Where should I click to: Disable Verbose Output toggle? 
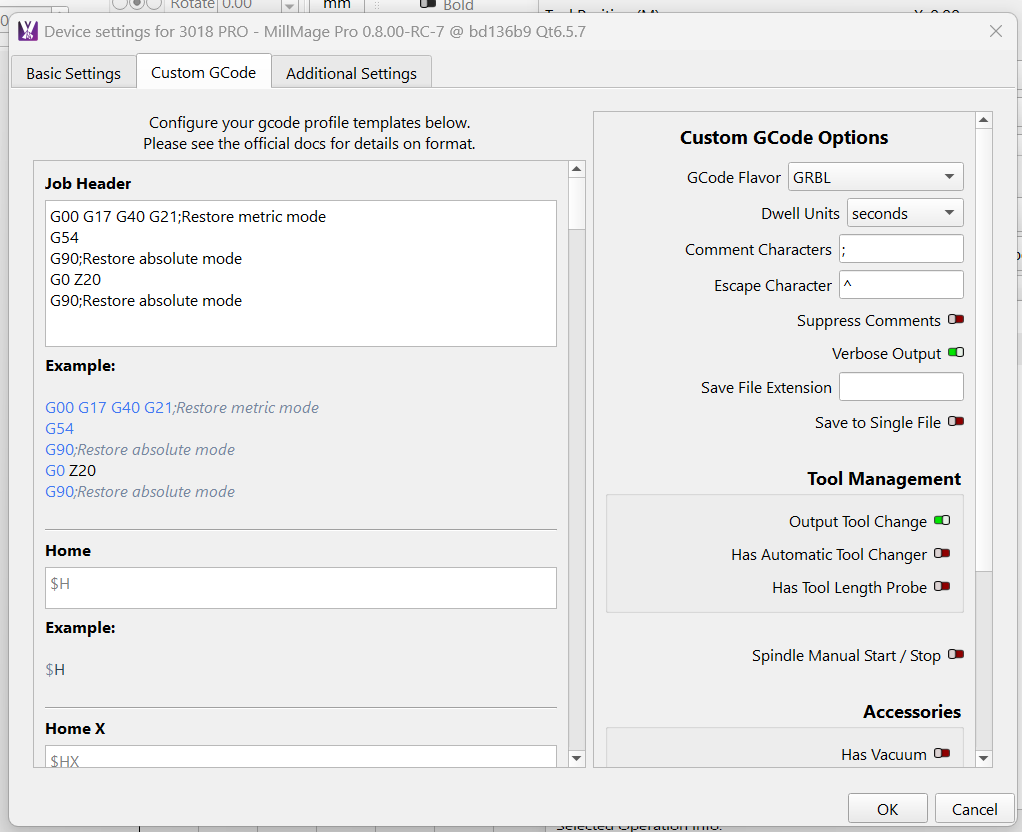tap(956, 353)
